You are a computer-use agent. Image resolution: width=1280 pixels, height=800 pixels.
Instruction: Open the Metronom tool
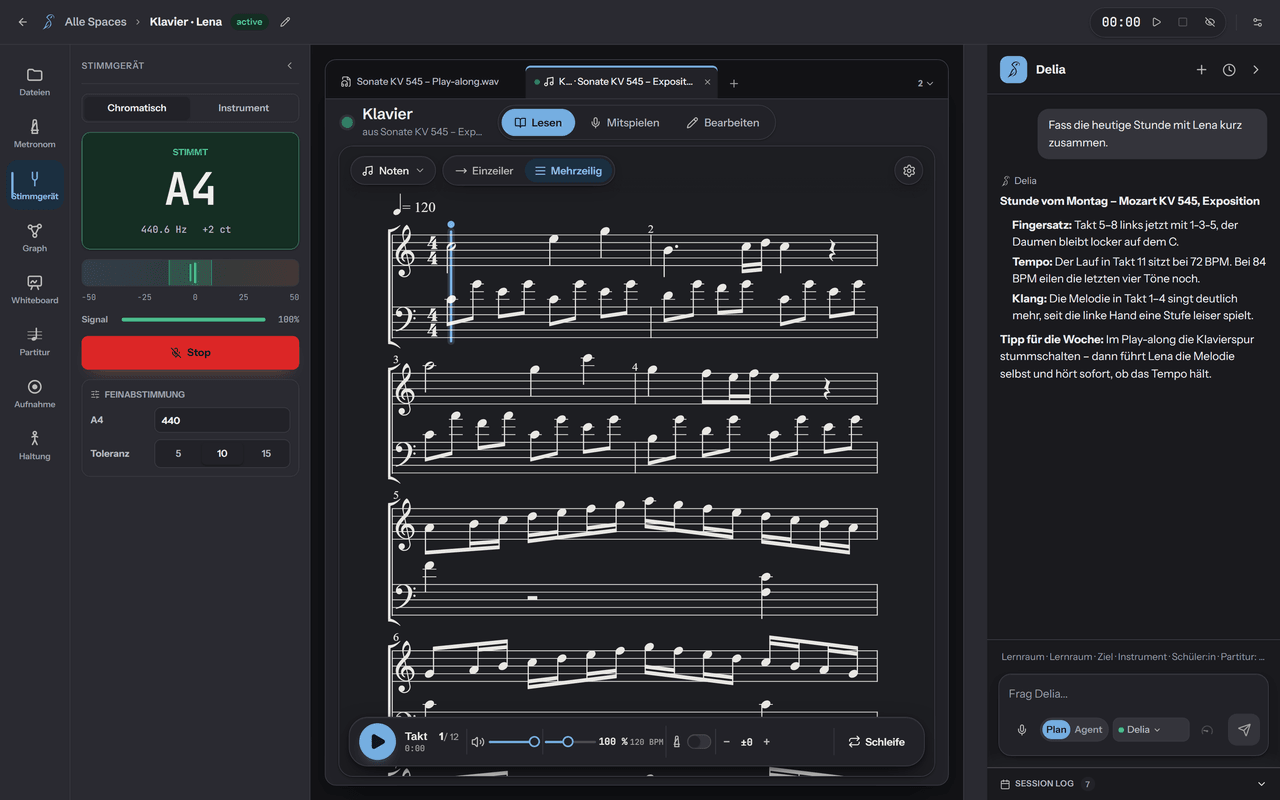(x=34, y=134)
